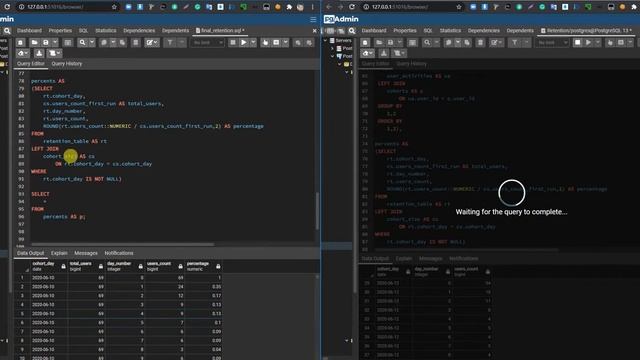
Task: Click search objects icon in right browser panel
Action: [352, 31]
